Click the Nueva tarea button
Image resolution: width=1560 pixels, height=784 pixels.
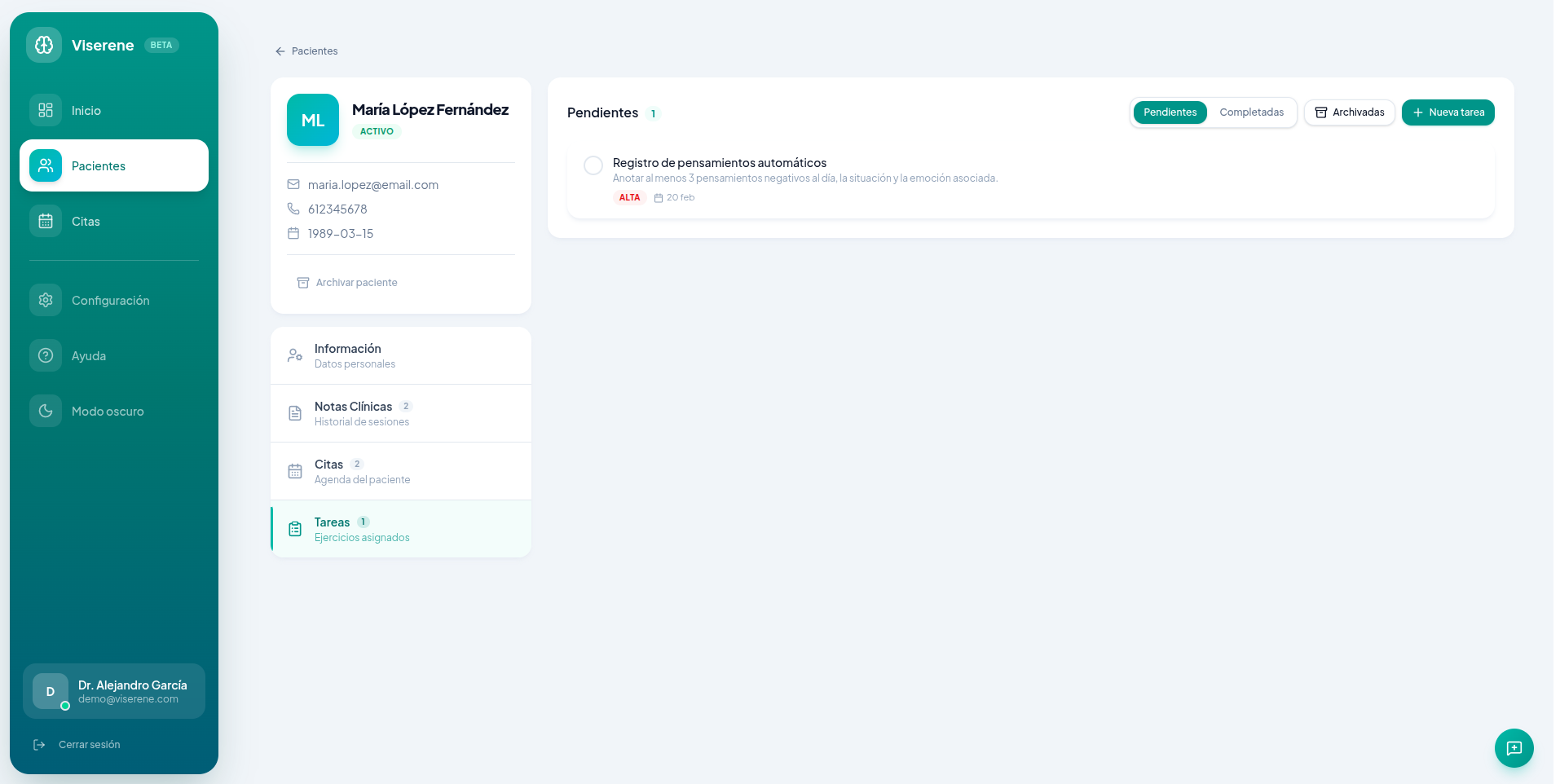(x=1448, y=112)
